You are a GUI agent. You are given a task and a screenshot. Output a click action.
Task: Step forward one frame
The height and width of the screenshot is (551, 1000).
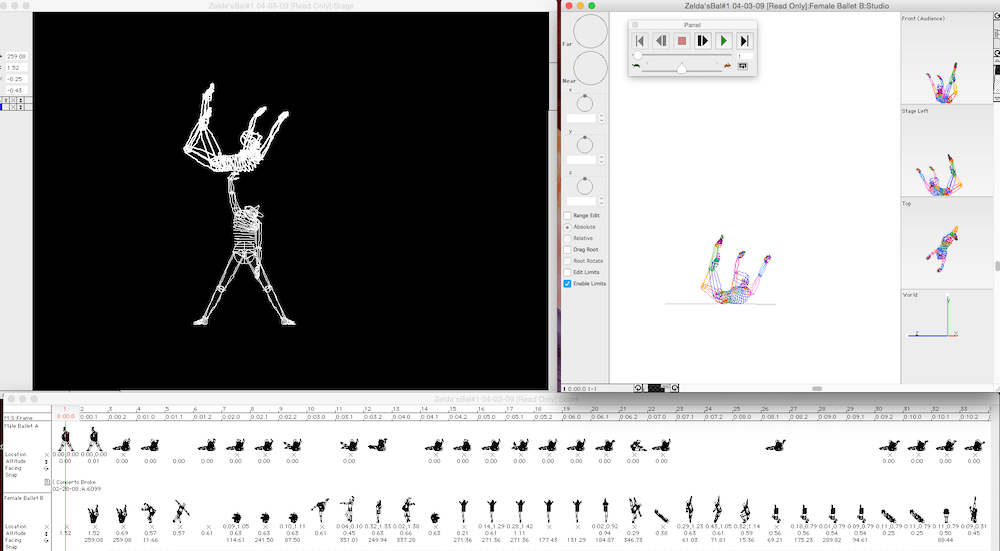pyautogui.click(x=703, y=41)
